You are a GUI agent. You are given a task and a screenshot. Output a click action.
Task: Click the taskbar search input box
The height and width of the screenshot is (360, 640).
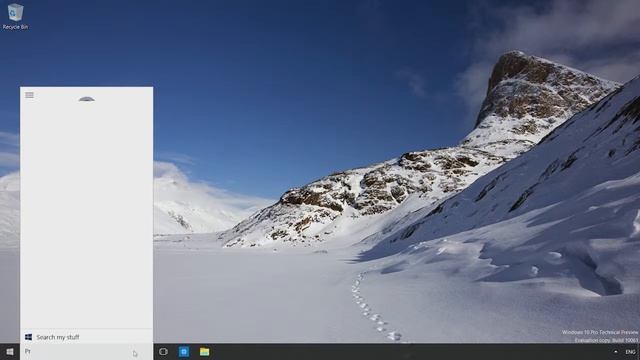87,351
